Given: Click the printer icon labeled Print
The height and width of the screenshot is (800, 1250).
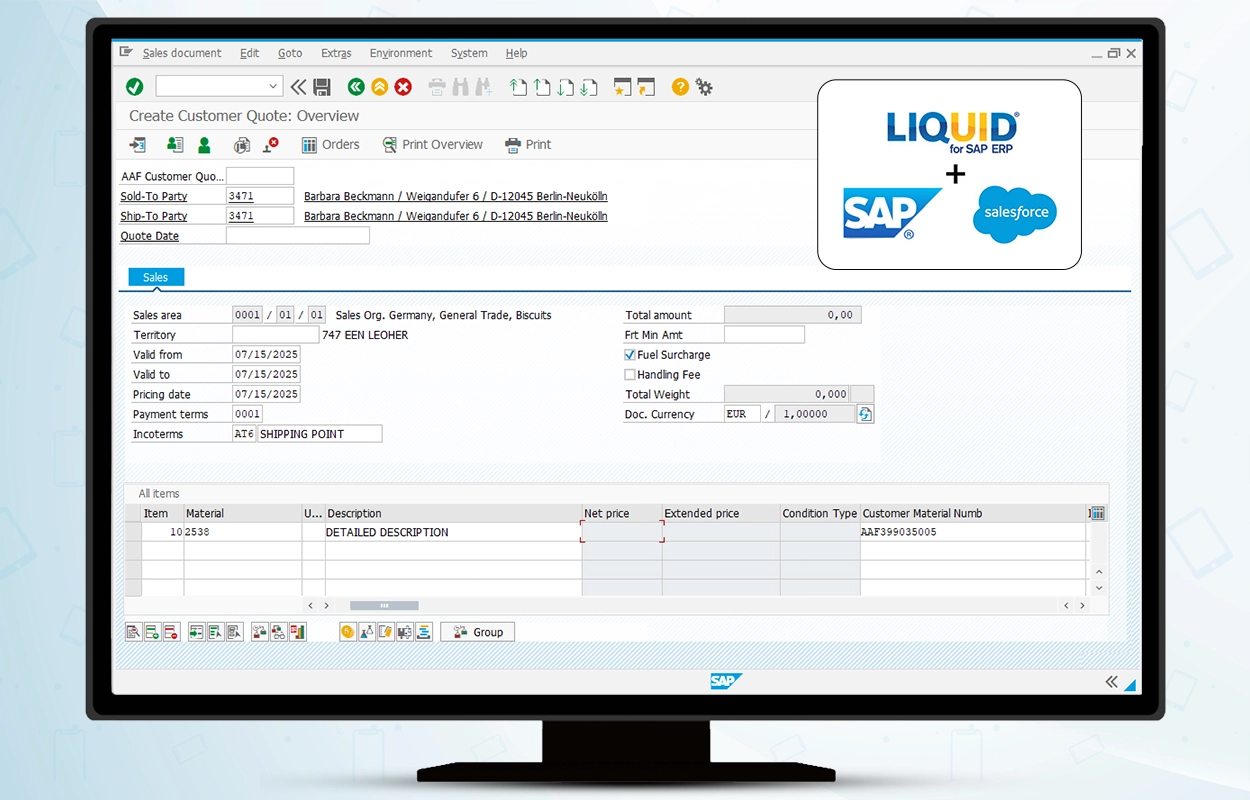Looking at the screenshot, I should click(x=513, y=145).
